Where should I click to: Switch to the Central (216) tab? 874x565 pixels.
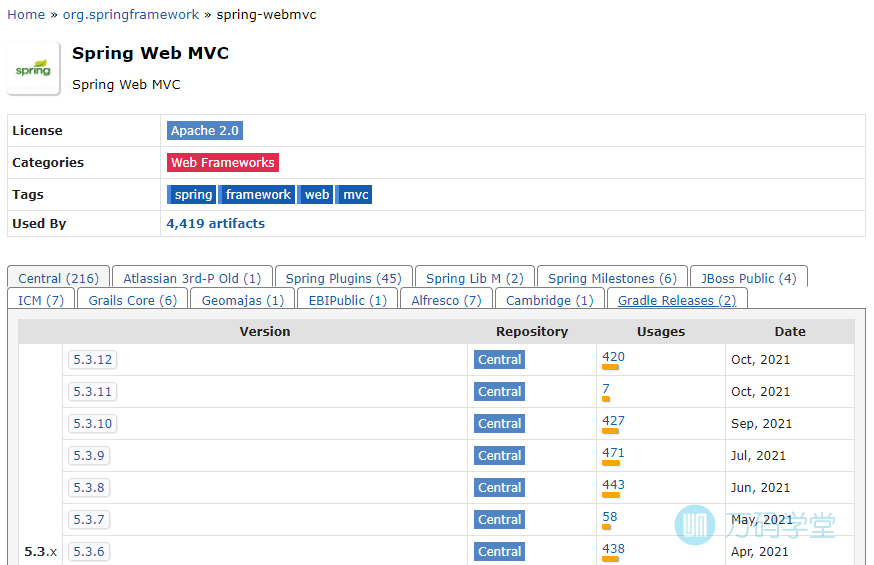58,279
